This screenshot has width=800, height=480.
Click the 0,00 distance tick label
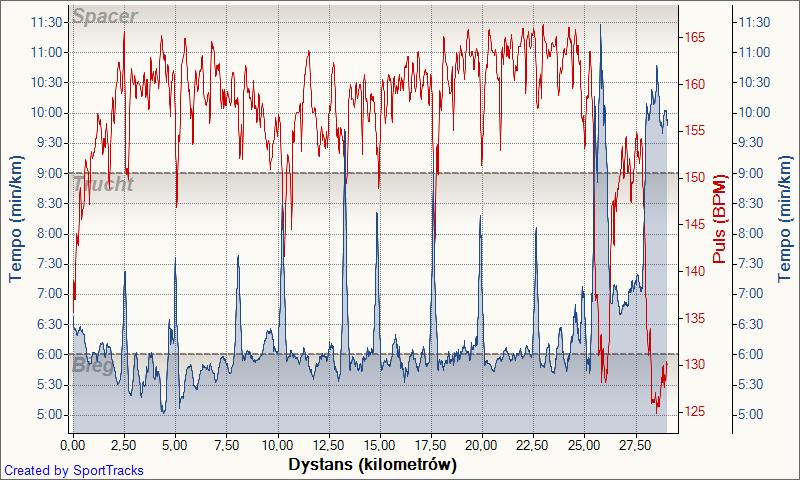pos(73,443)
